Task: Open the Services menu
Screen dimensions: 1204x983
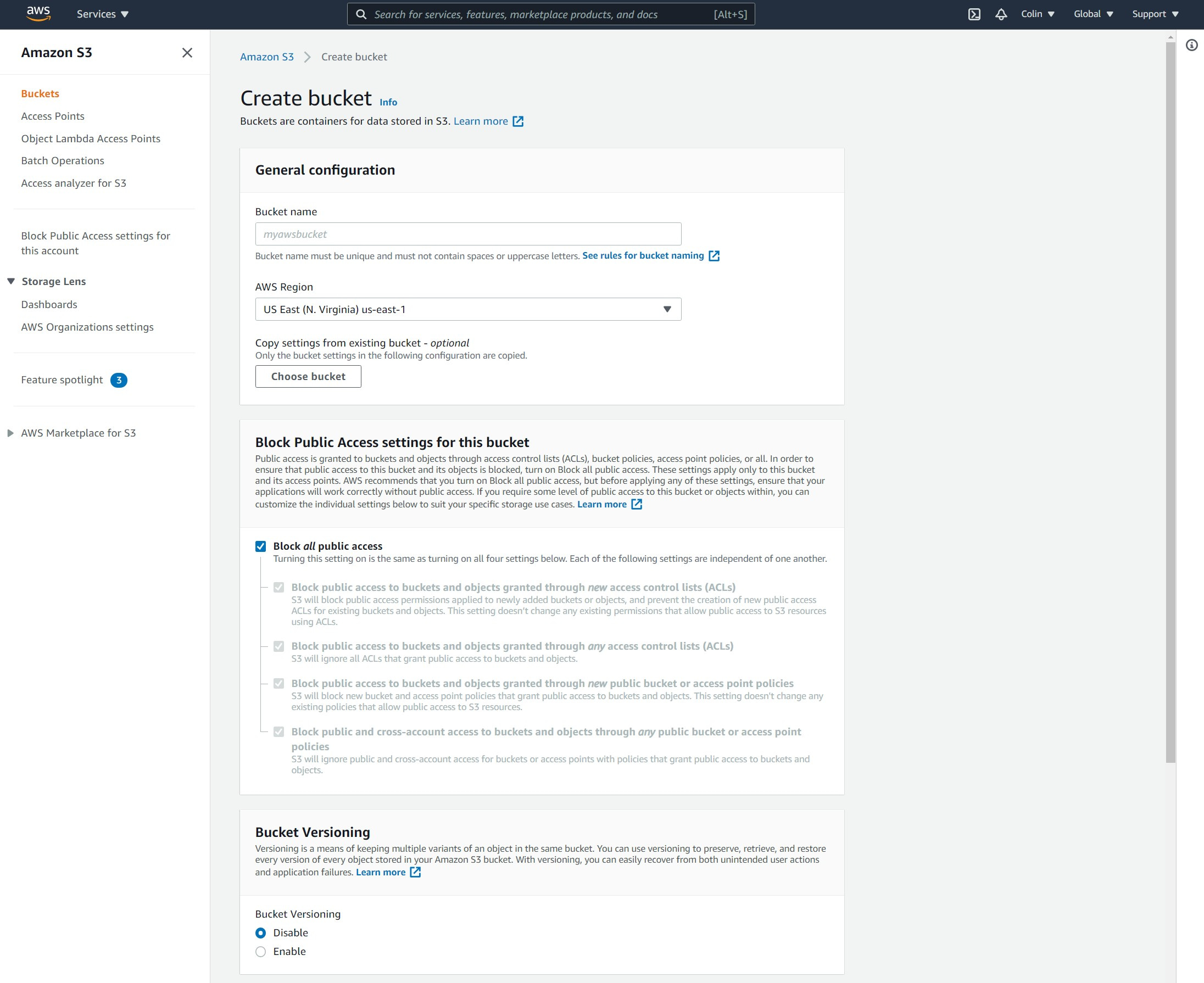Action: [103, 14]
